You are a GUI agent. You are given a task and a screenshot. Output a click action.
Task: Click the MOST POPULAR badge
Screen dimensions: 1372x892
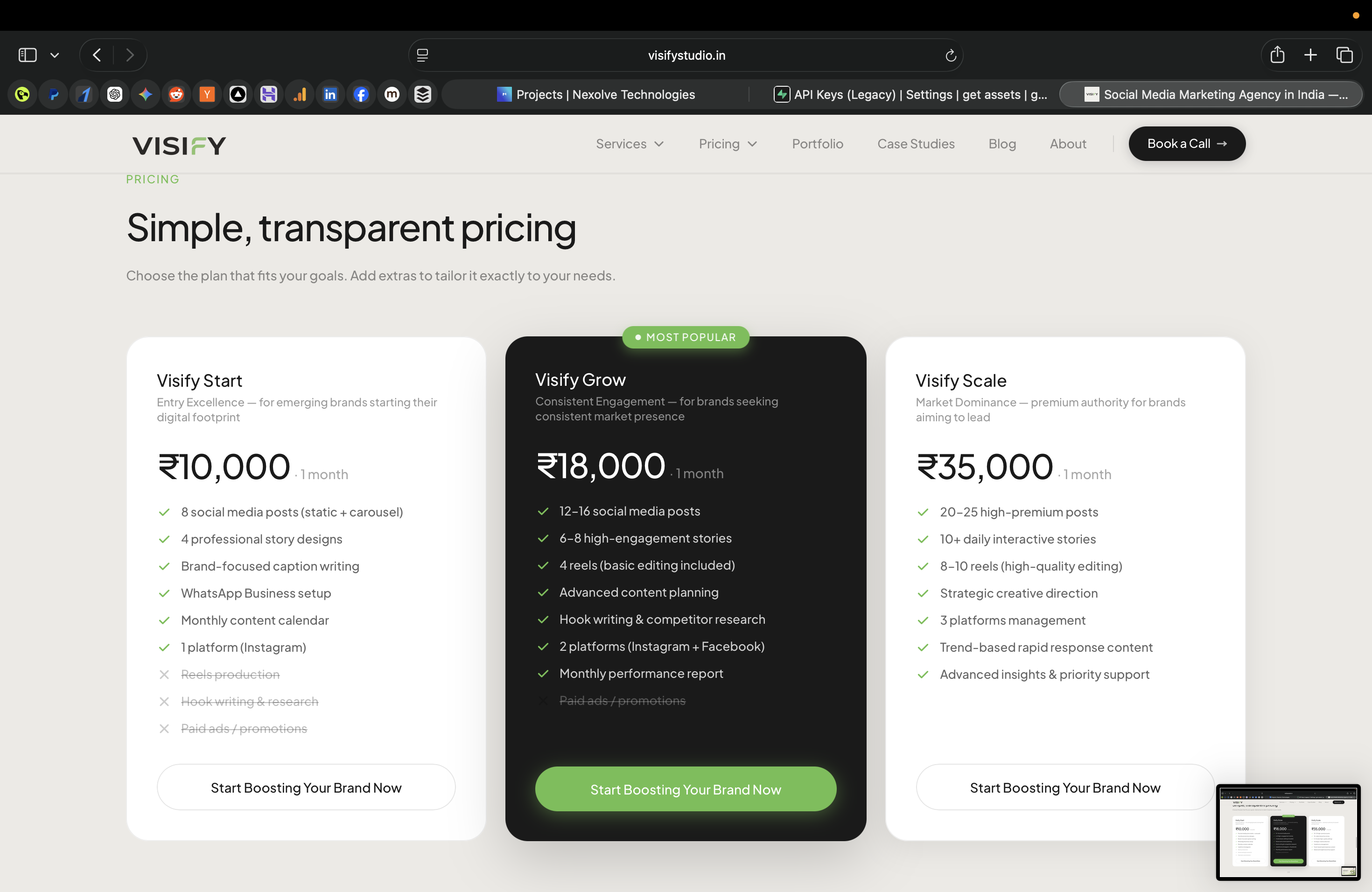coord(686,337)
